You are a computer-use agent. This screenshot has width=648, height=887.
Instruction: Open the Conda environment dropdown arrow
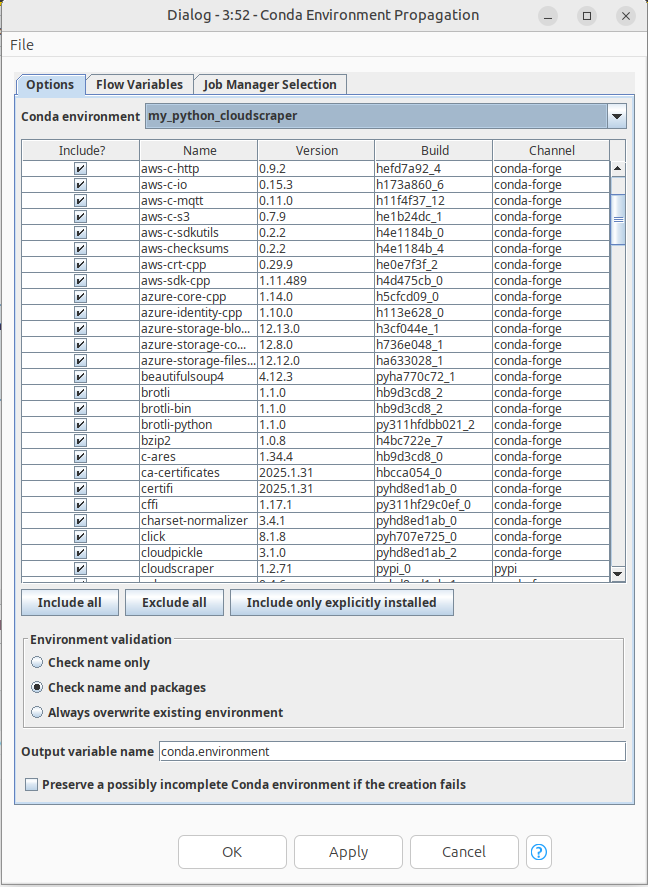point(617,117)
